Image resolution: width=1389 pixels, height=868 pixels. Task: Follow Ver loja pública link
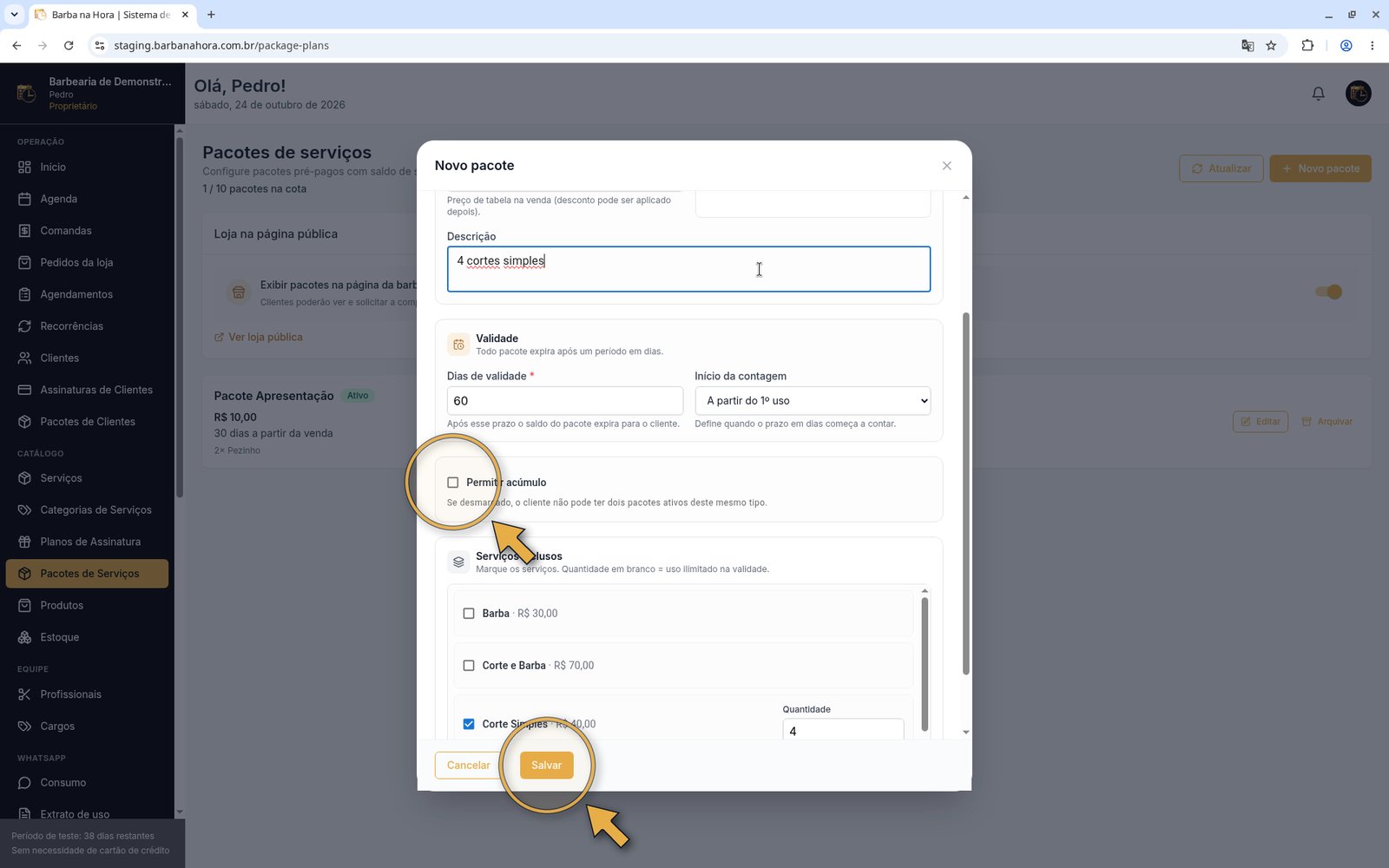coord(259,337)
